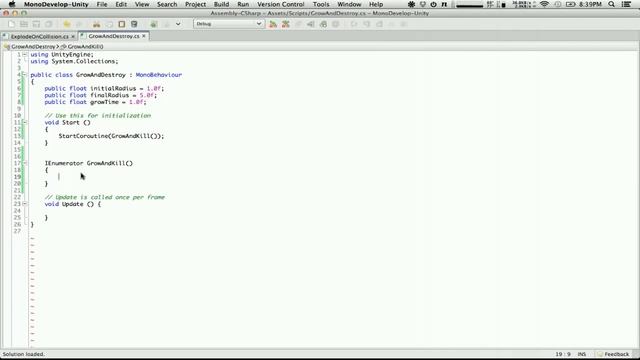Click the grayed Step Into icon
640x360 pixels.
tap(367, 24)
